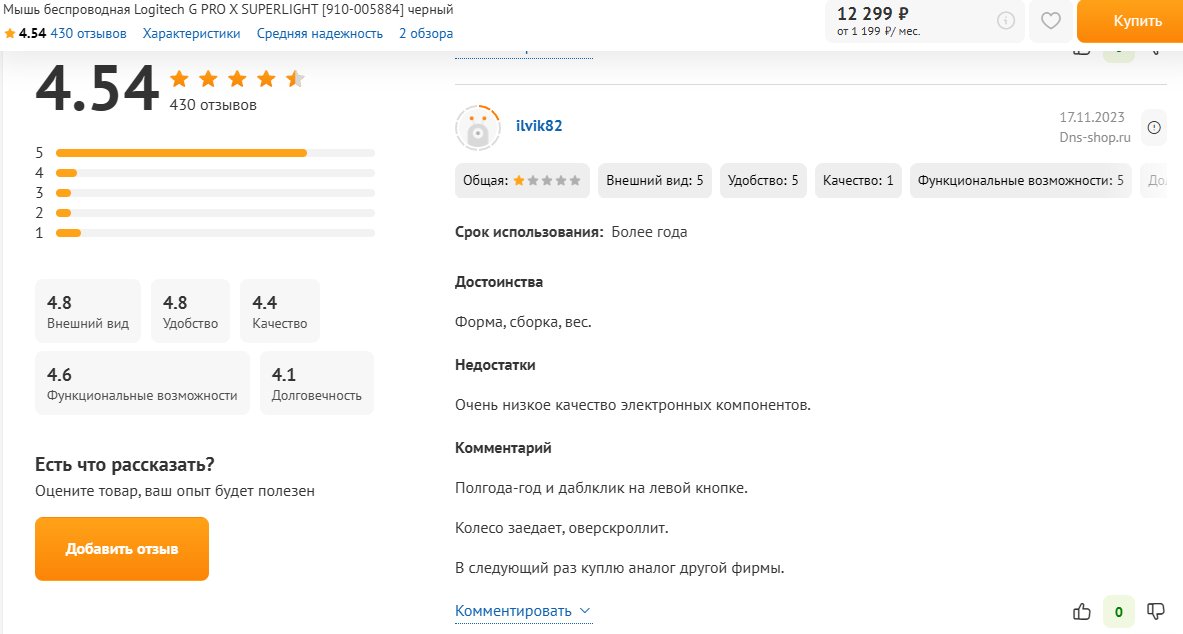This screenshot has width=1183, height=634.
Task: Click the usage period 'Более года'
Action: [x=649, y=232]
